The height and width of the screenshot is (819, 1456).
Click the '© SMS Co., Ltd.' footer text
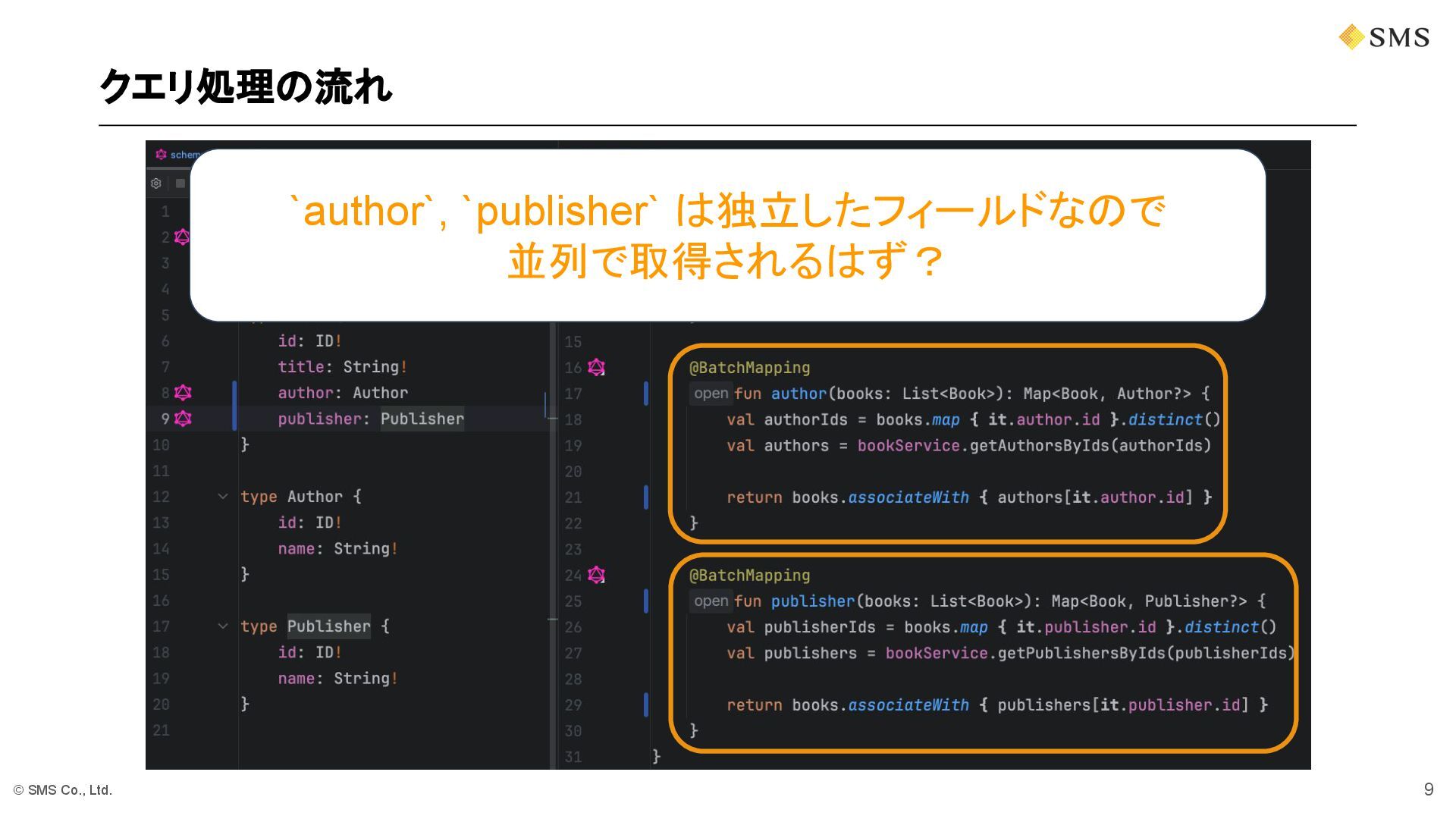click(63, 790)
